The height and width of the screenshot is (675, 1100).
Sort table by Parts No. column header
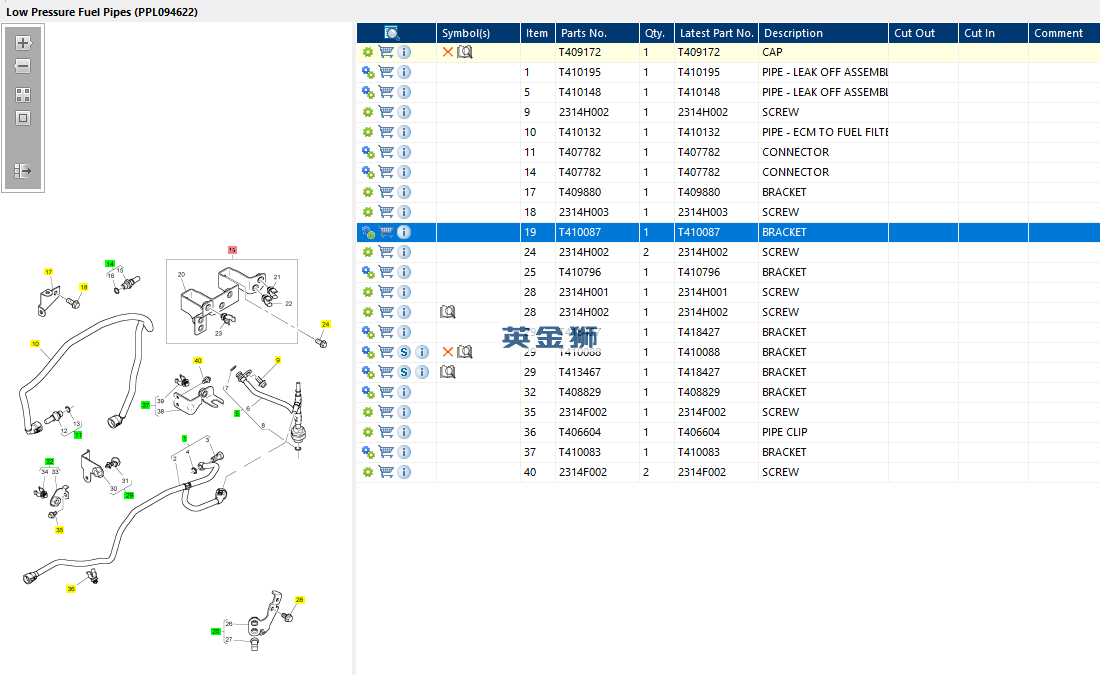584,33
